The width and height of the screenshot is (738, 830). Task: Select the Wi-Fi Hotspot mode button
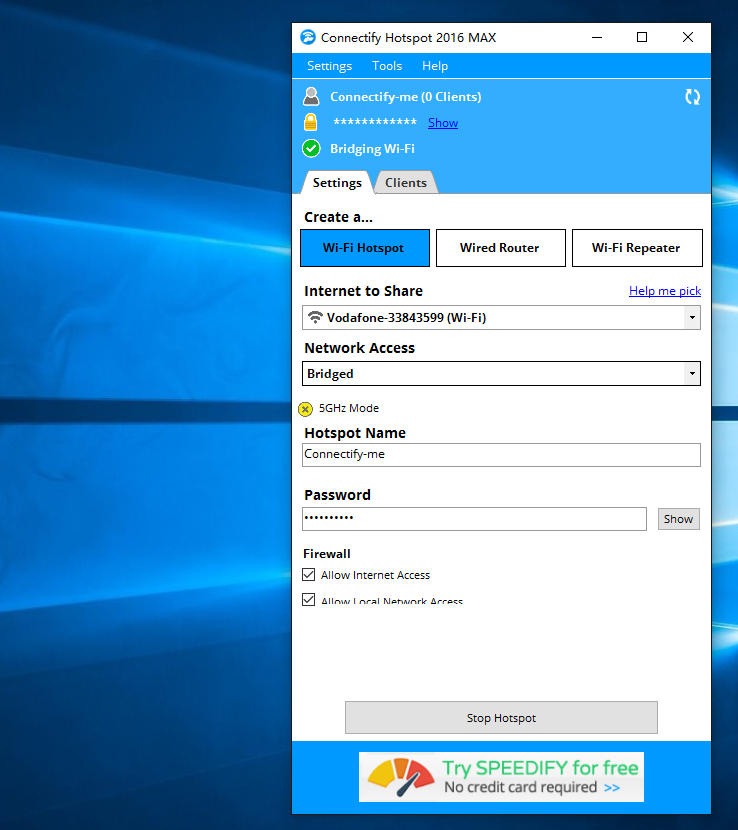pyautogui.click(x=365, y=248)
